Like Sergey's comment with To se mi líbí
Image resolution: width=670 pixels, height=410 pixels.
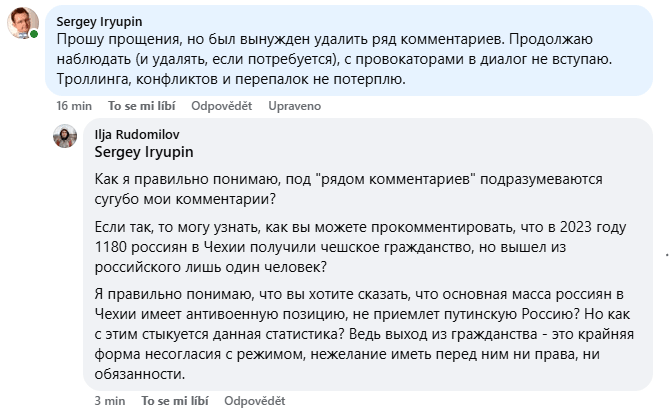click(141, 106)
